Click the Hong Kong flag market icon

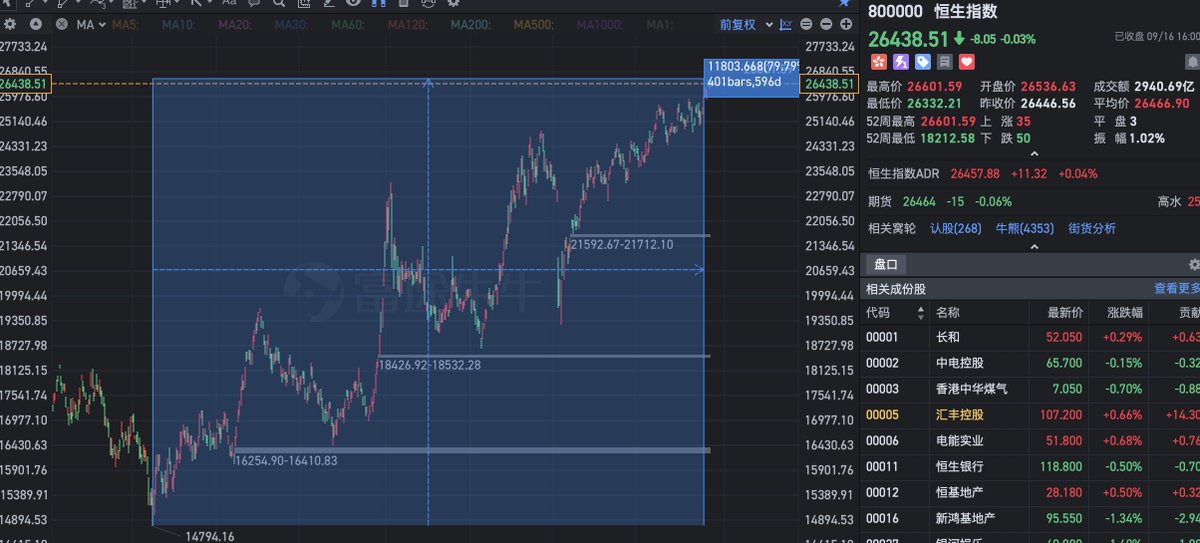click(x=876, y=63)
